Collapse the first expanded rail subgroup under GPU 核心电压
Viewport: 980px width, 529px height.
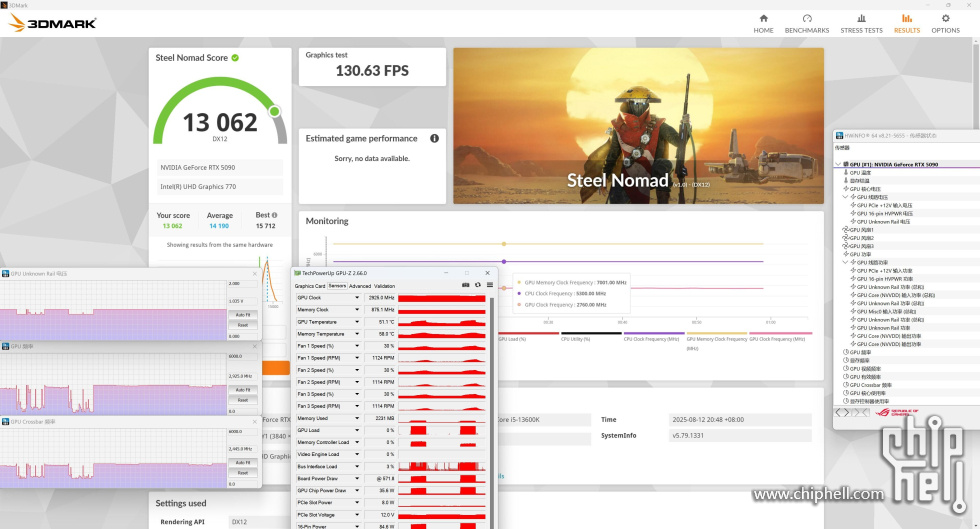(x=846, y=197)
